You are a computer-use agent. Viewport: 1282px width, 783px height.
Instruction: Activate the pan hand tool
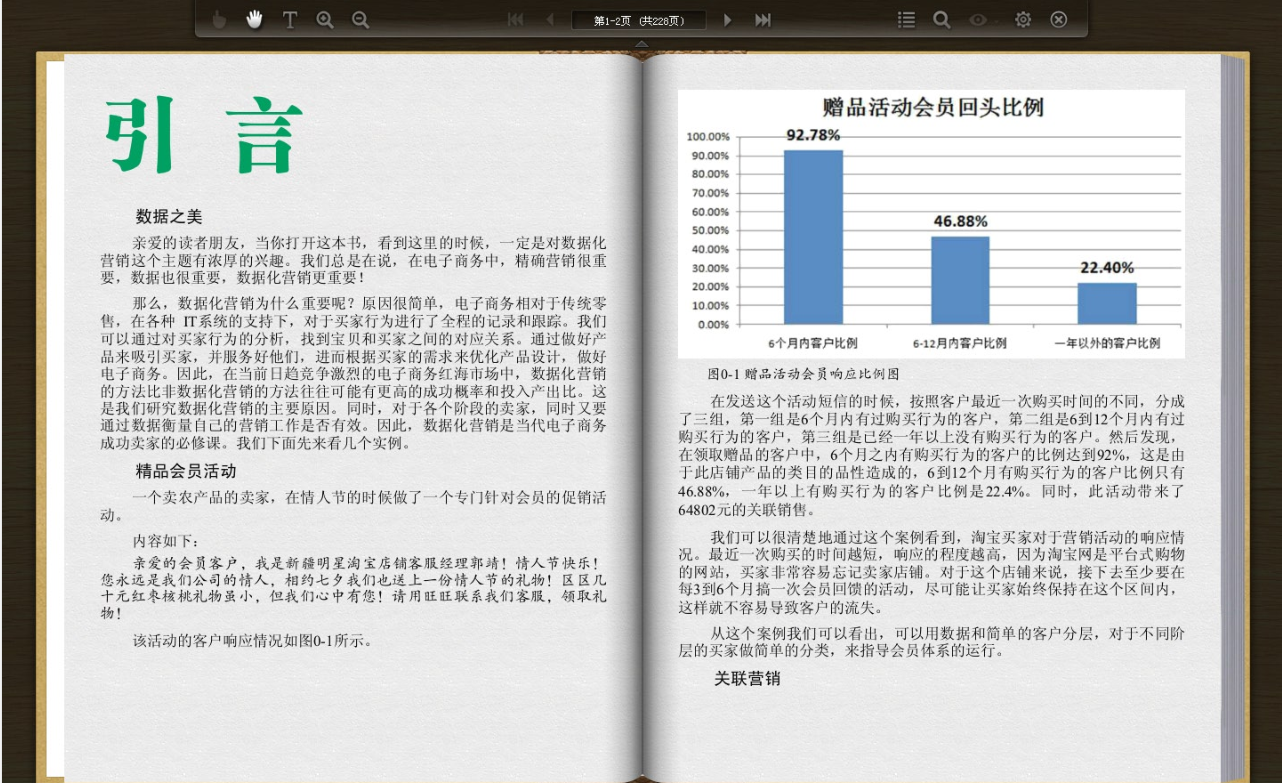click(x=254, y=19)
